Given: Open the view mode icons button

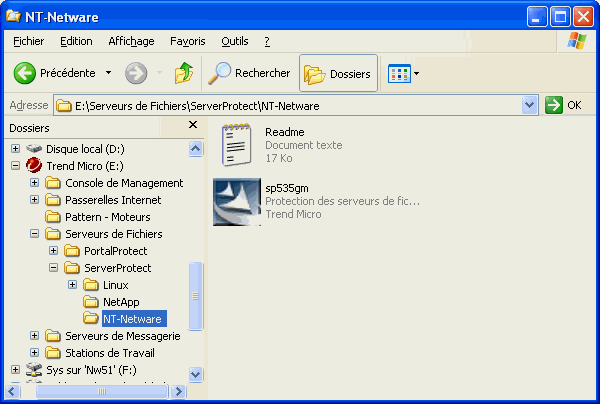Looking at the screenshot, I should 399,73.
